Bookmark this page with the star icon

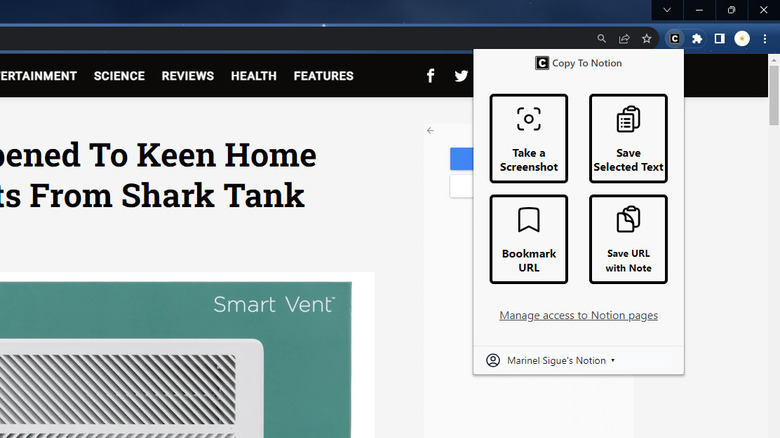tap(646, 38)
